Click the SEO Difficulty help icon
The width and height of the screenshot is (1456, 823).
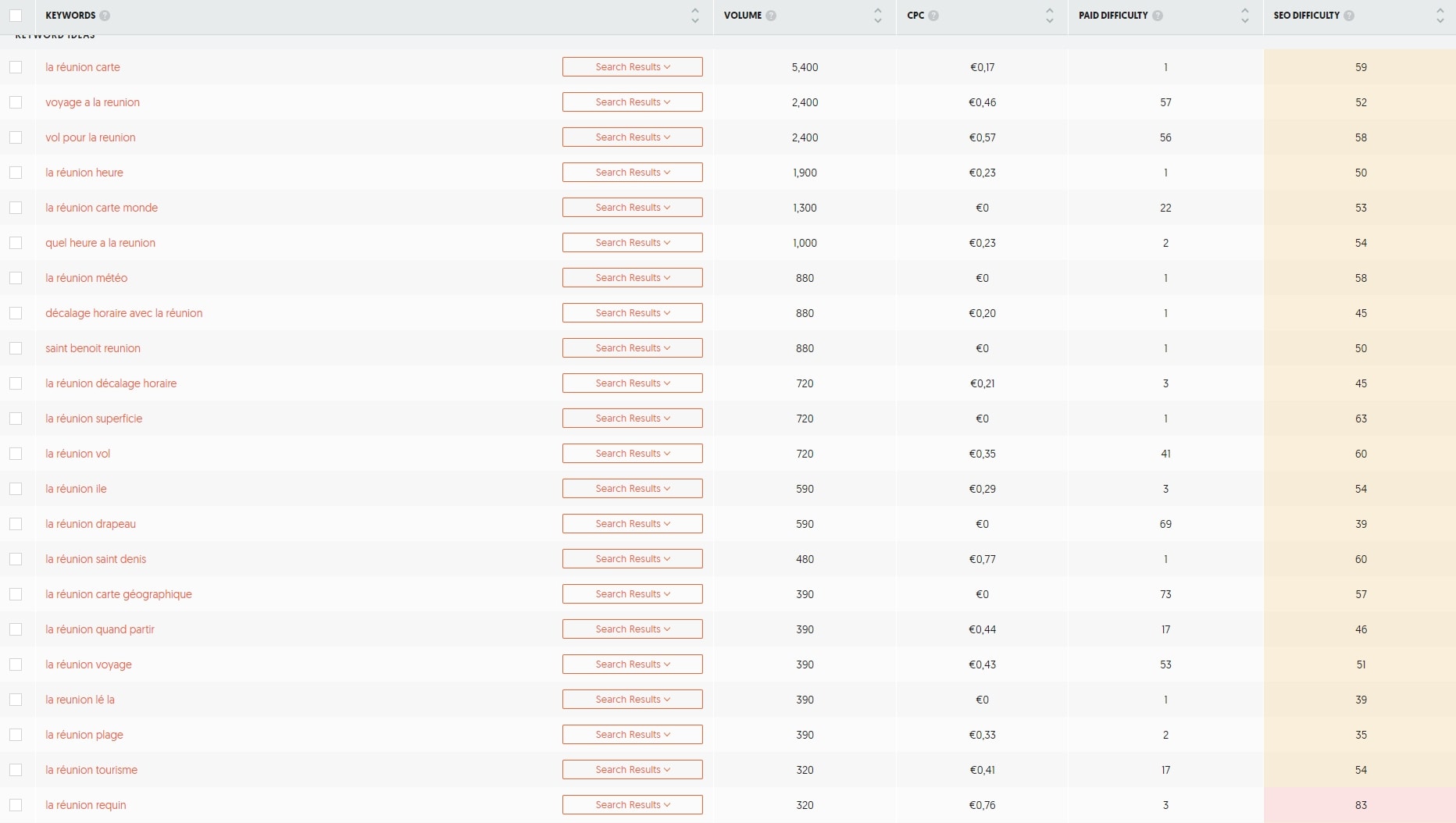click(1349, 16)
